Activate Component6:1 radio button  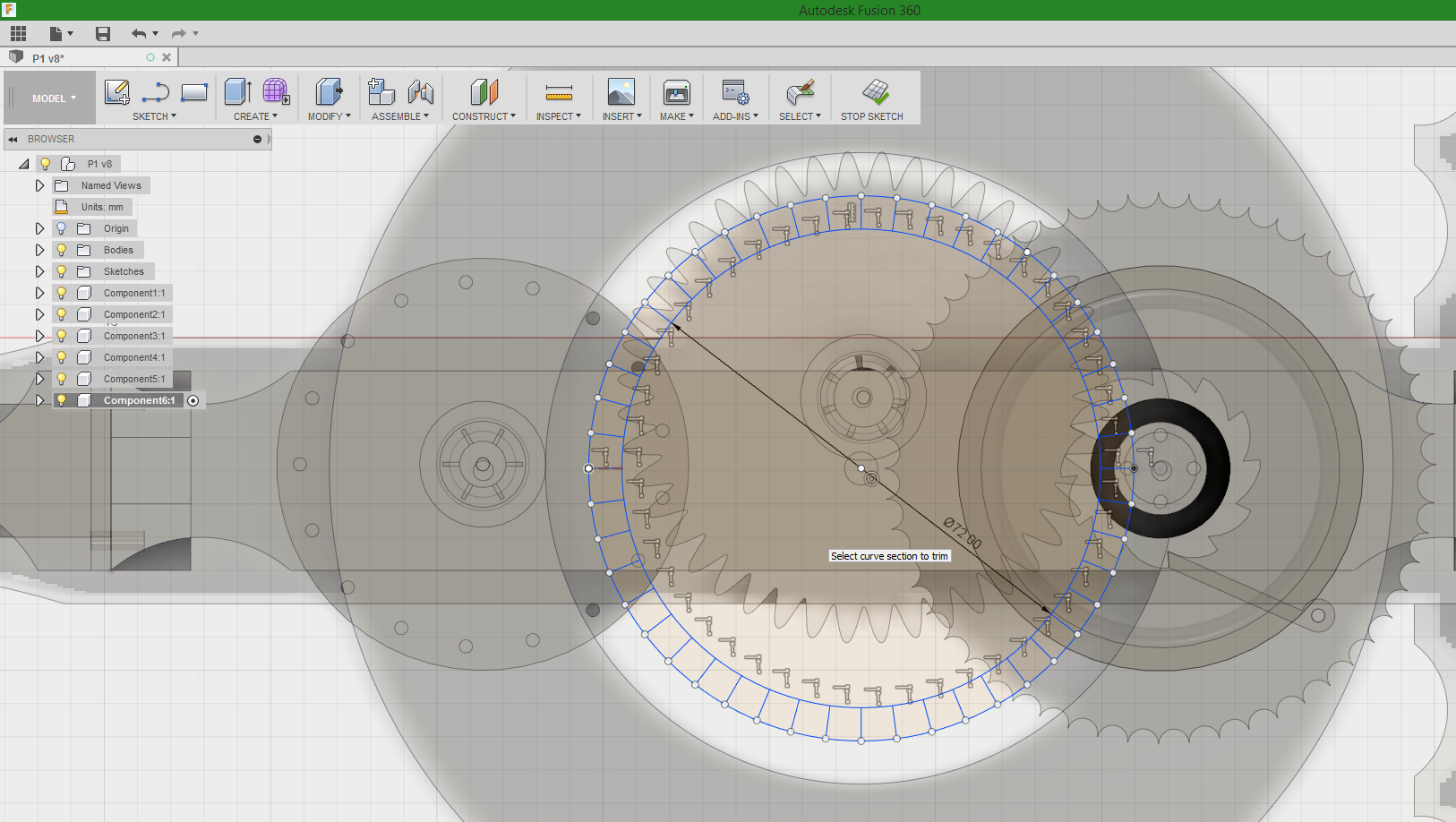(x=193, y=400)
